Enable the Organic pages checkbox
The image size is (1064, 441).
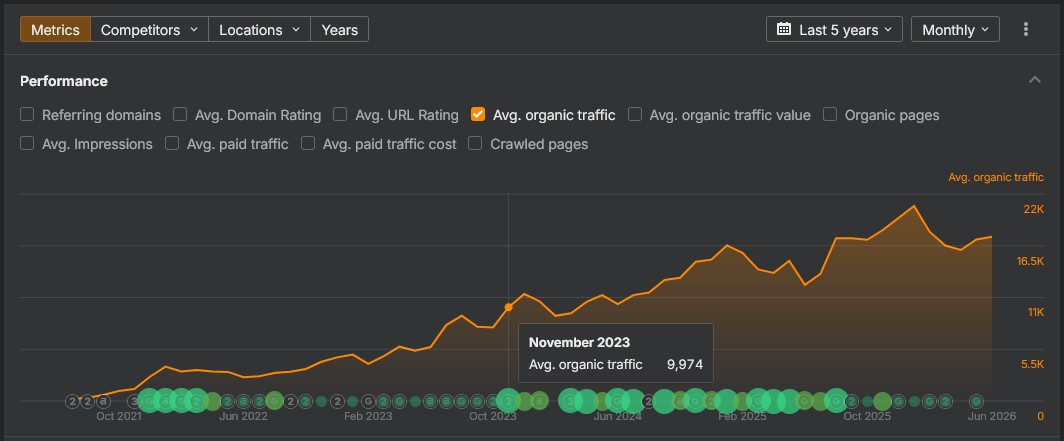click(x=830, y=114)
